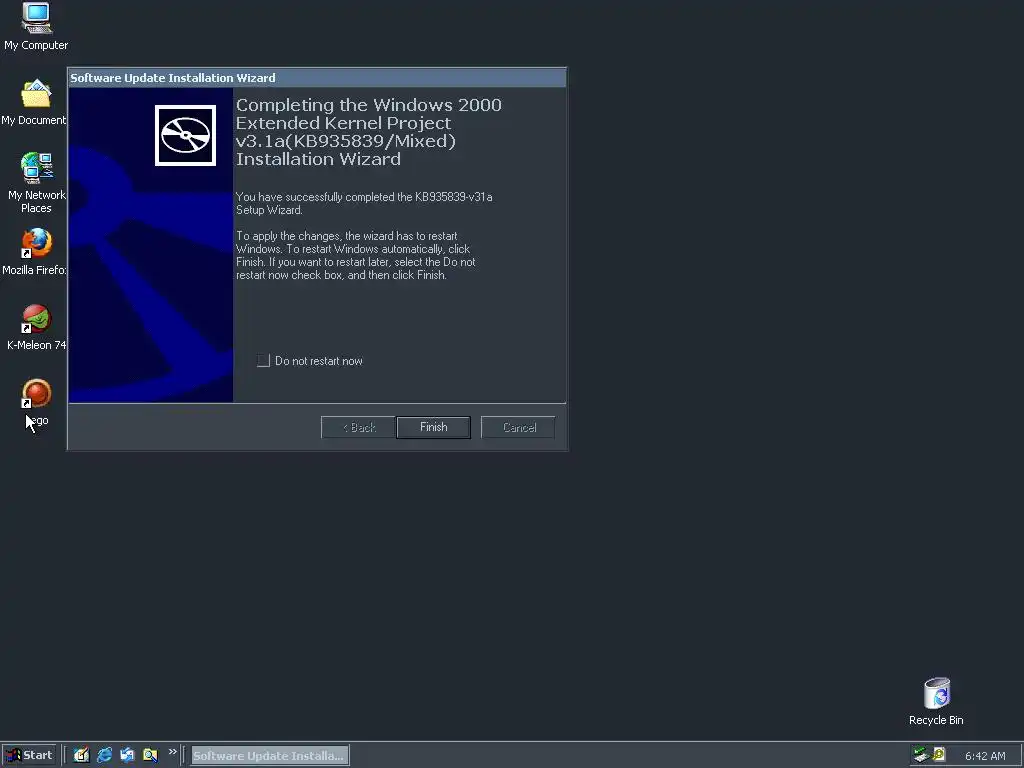
Task: Open the Start menu
Action: [x=29, y=755]
